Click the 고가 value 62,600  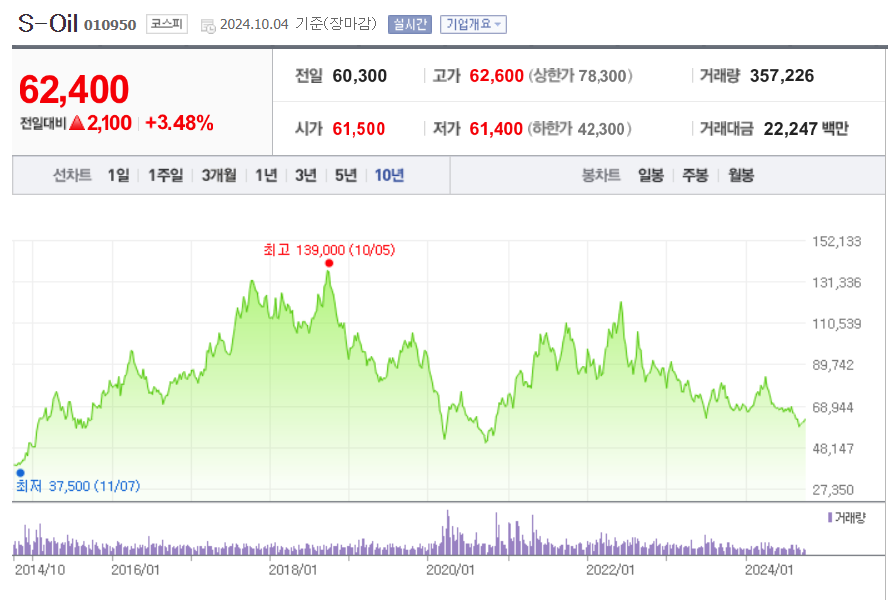pyautogui.click(x=497, y=76)
